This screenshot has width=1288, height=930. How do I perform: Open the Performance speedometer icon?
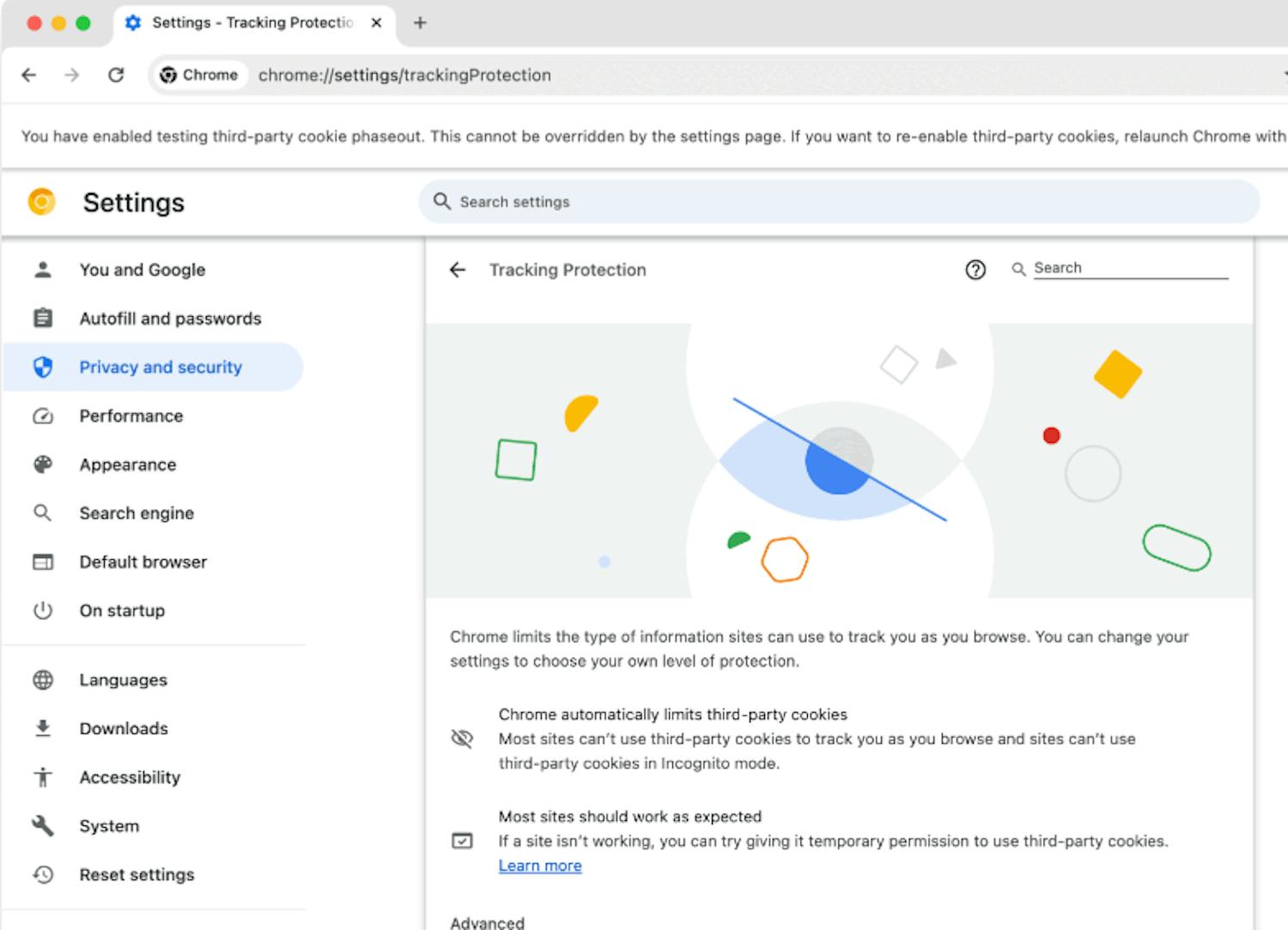43,416
